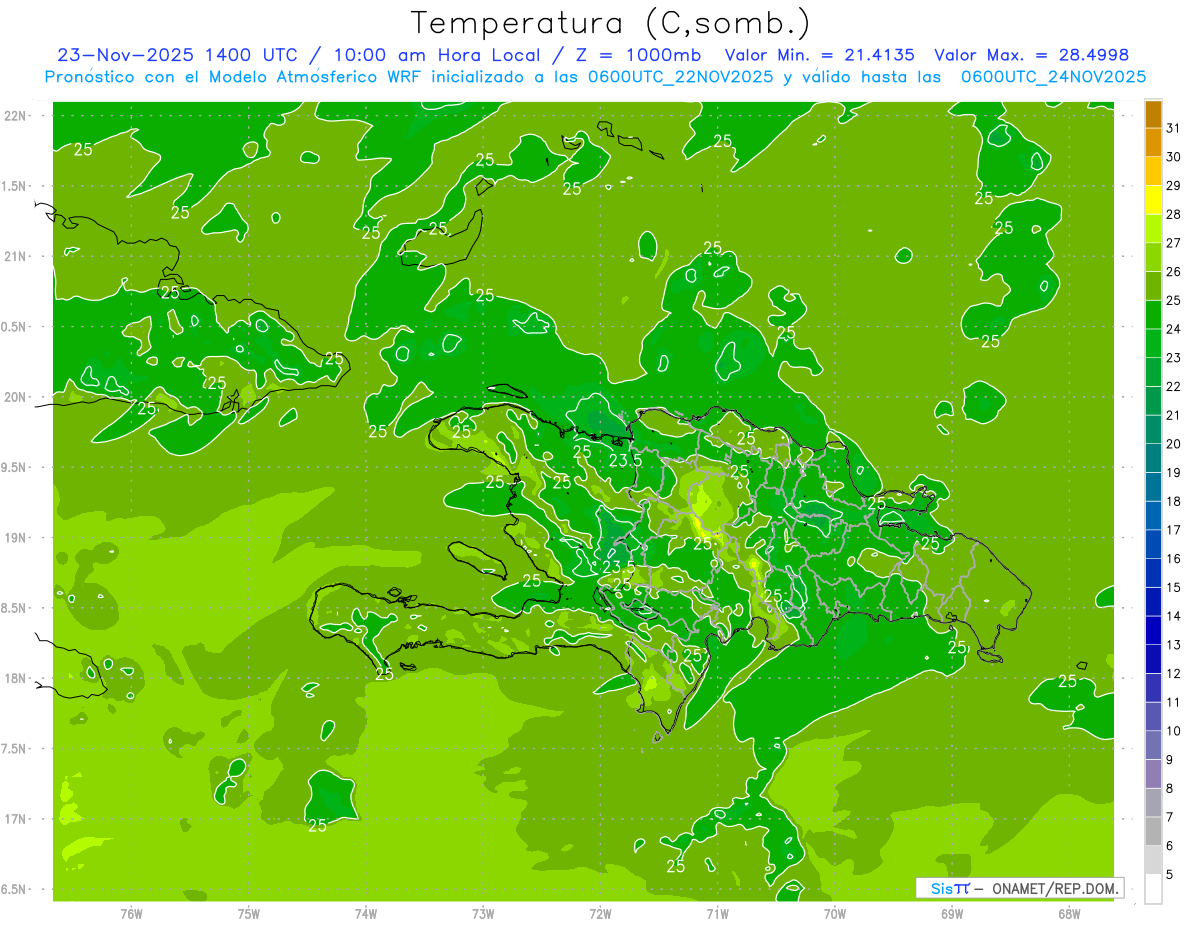Click the '1.5N' latitude tick label
1200x927 pixels.
click(14, 186)
